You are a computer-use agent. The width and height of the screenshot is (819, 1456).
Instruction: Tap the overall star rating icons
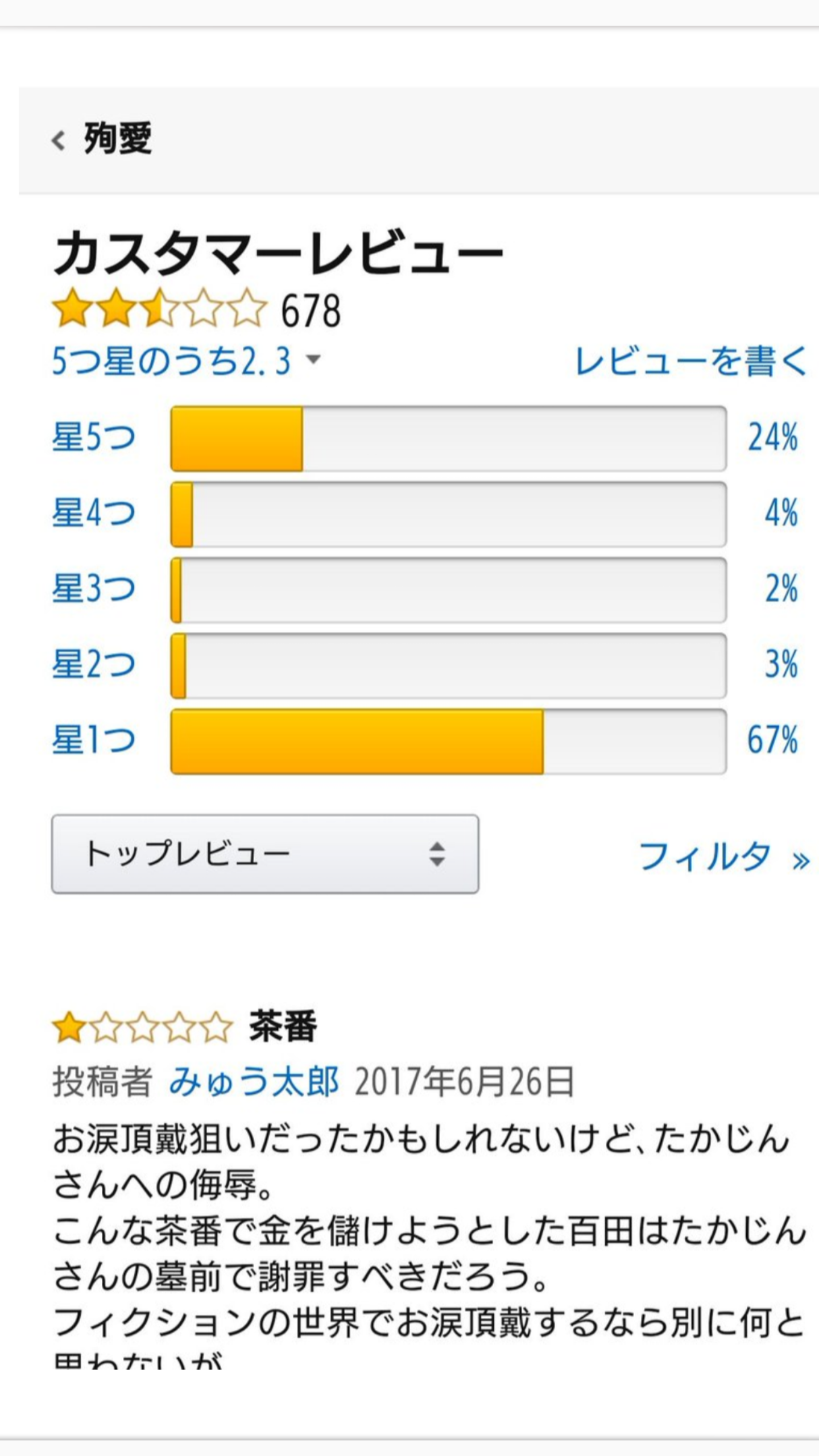(159, 308)
